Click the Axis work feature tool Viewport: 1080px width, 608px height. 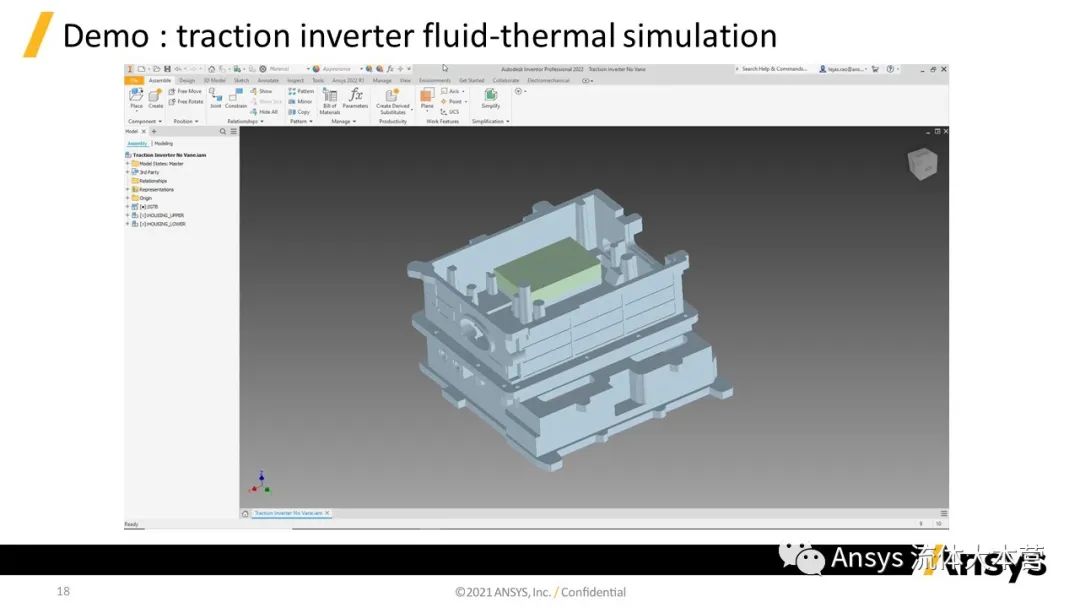[x=452, y=91]
